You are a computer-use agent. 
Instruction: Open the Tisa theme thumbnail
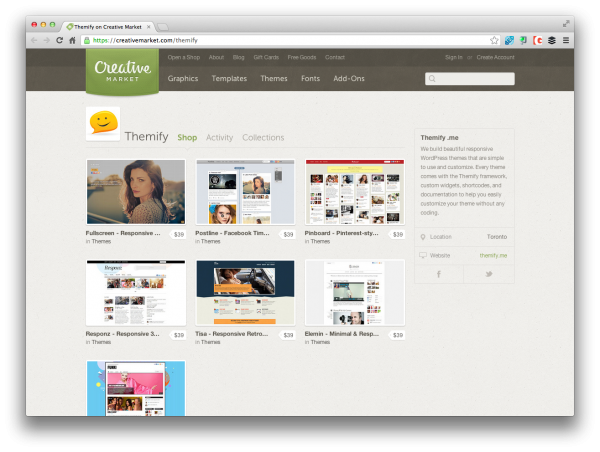pos(245,293)
